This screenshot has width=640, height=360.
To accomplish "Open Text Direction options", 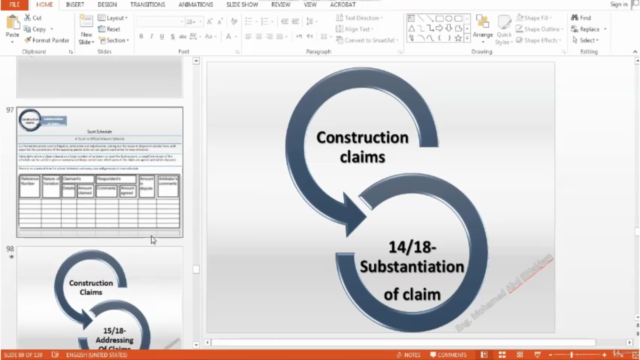I will pos(360,18).
